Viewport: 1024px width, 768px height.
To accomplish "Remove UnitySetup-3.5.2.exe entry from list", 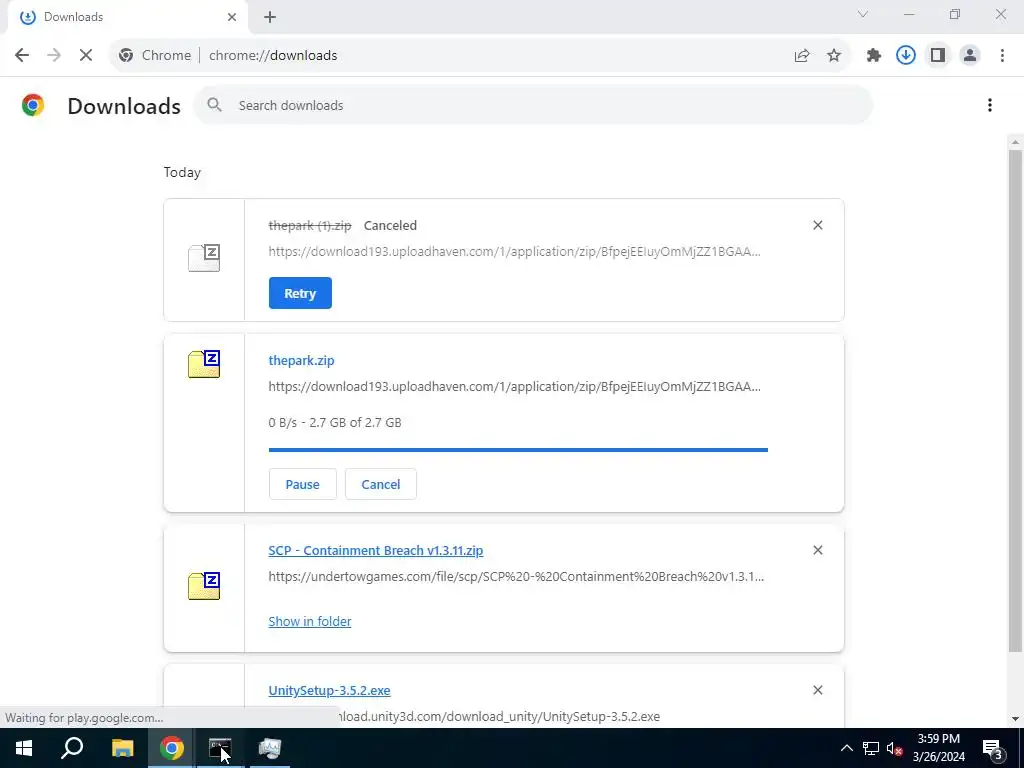I will coord(818,690).
